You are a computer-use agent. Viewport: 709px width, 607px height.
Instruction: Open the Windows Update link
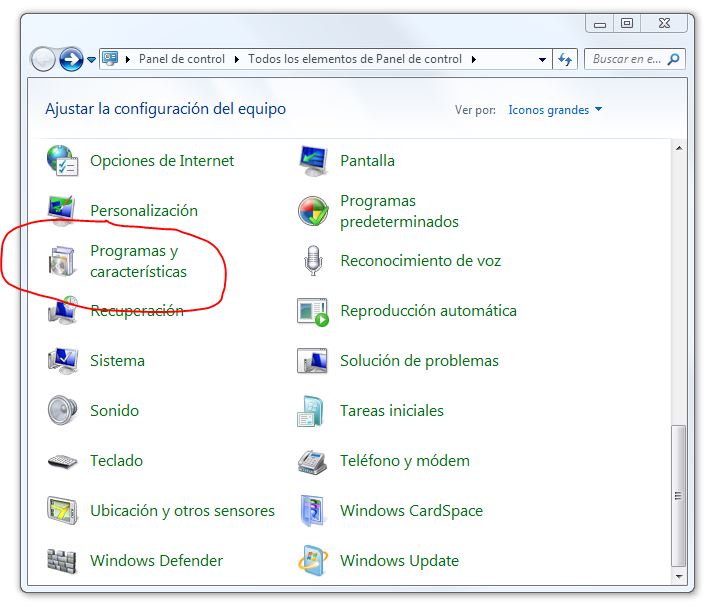pyautogui.click(x=399, y=561)
